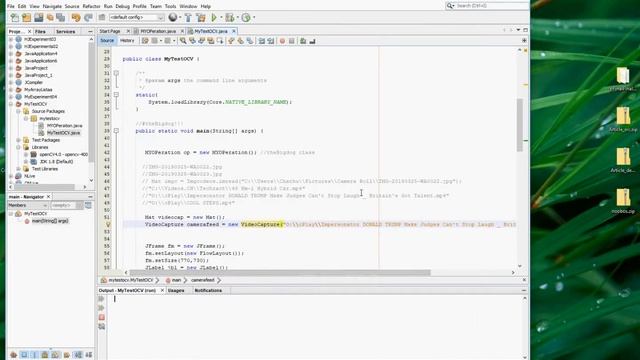
Task: Click the Clean and Build Project icon
Action: [x=201, y=18]
